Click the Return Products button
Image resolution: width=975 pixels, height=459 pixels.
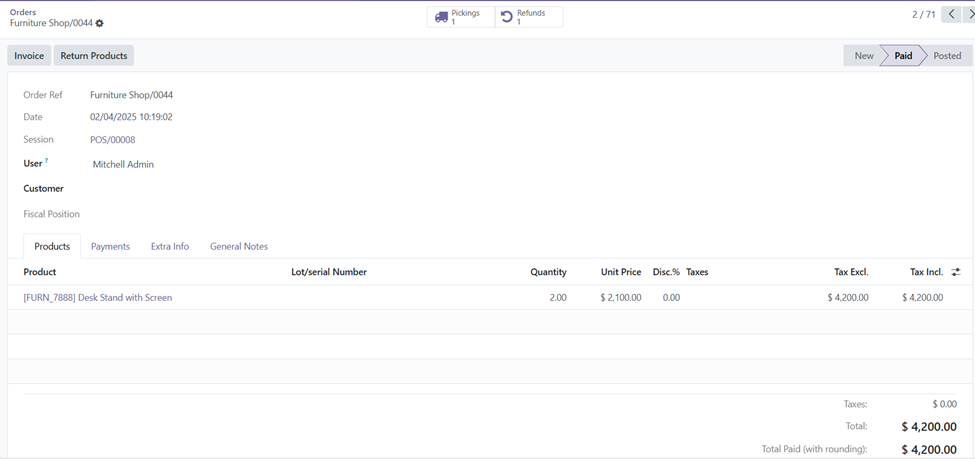click(94, 56)
